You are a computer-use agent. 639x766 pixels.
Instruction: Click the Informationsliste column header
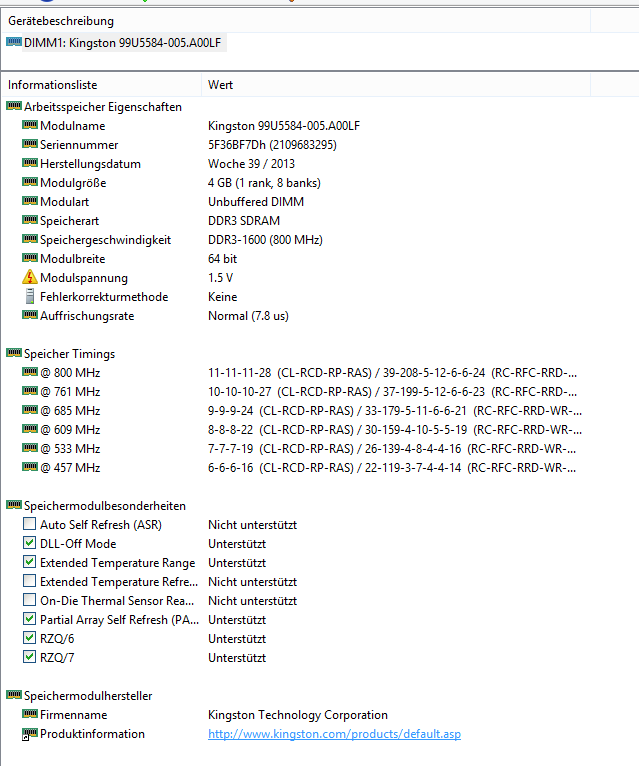point(52,85)
